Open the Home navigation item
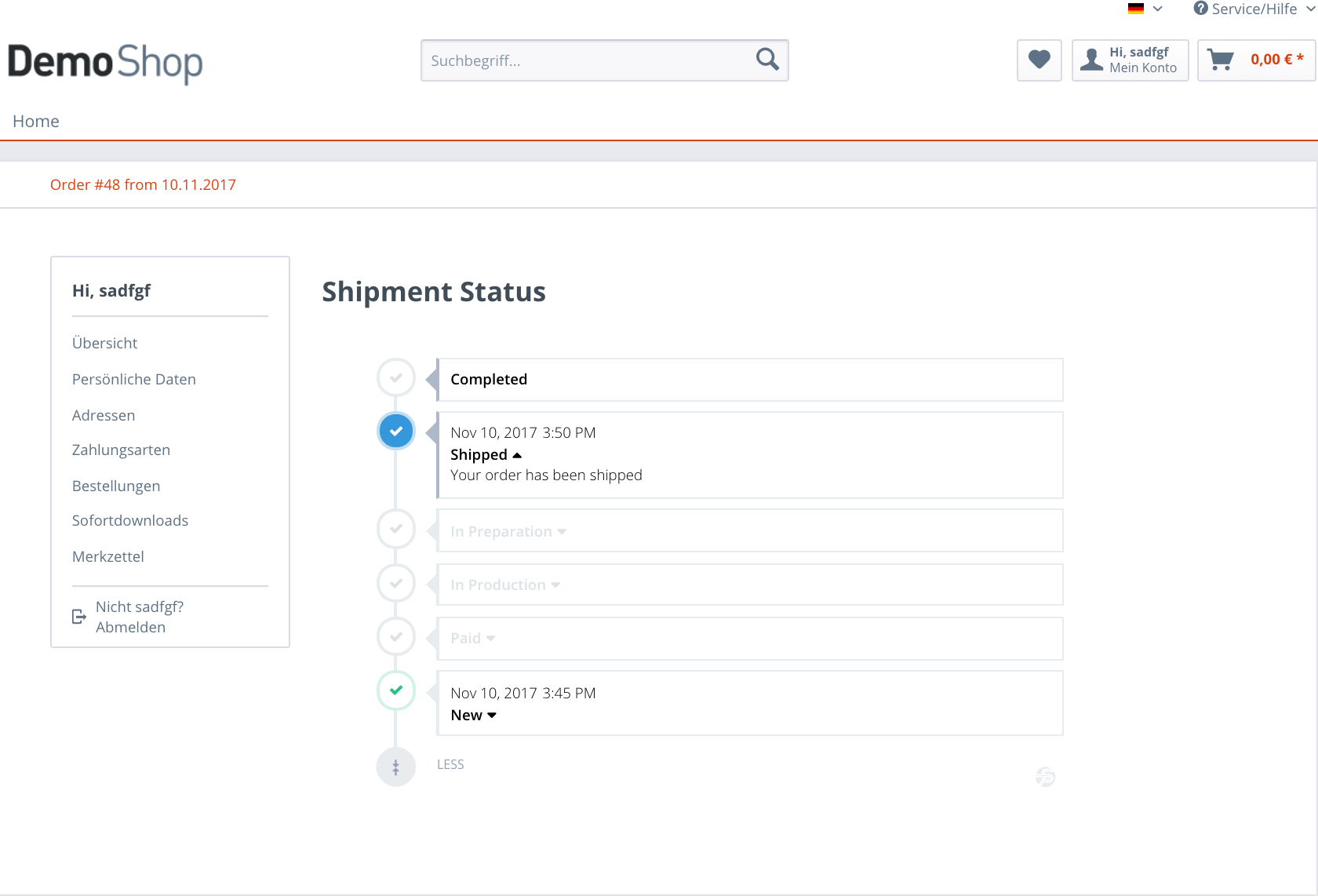The image size is (1318, 896). pyautogui.click(x=36, y=121)
